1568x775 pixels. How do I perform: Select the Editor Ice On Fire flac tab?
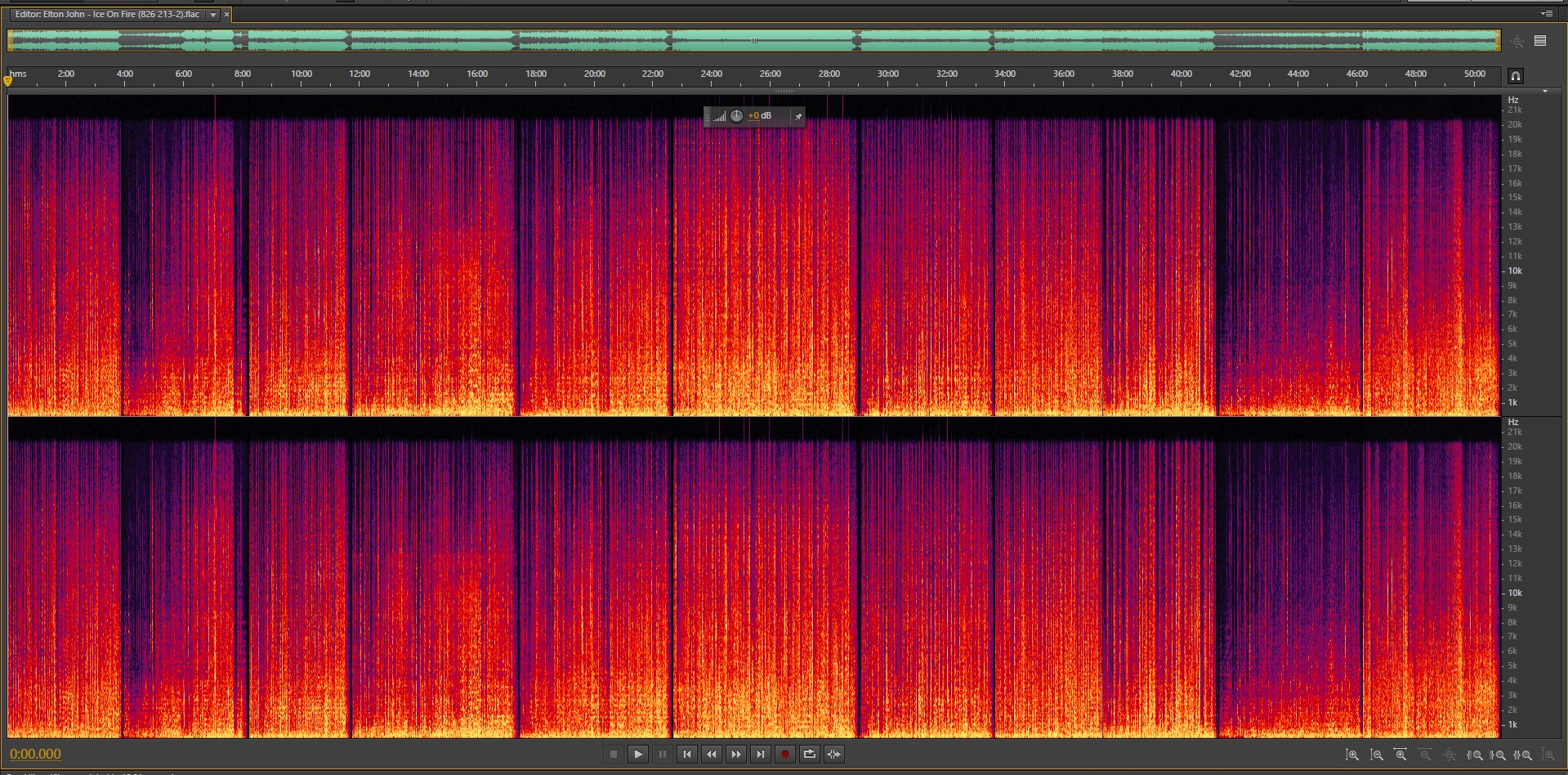(x=107, y=15)
